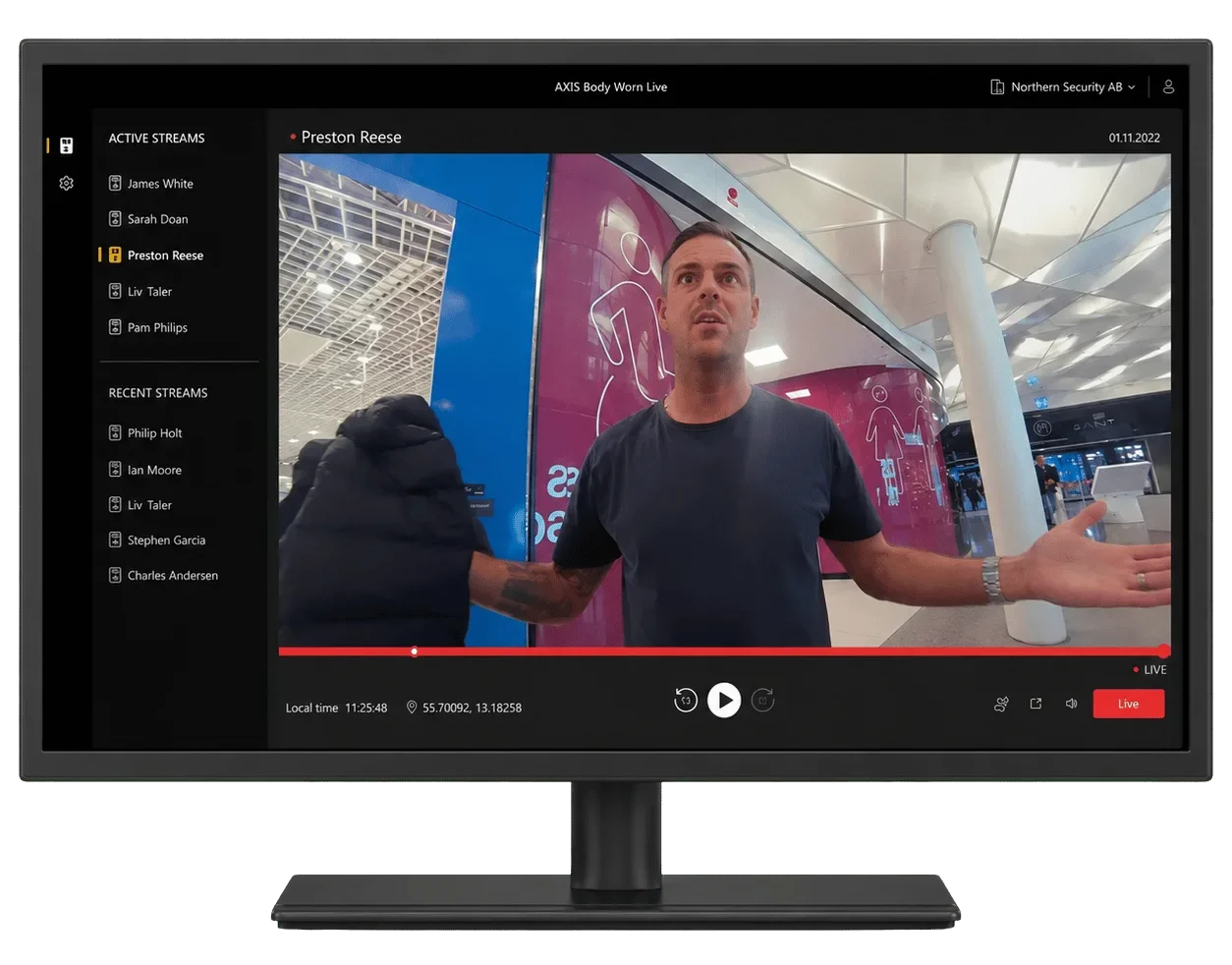
Task: Click the AXIS Body Worn Live title
Action: coord(611,87)
